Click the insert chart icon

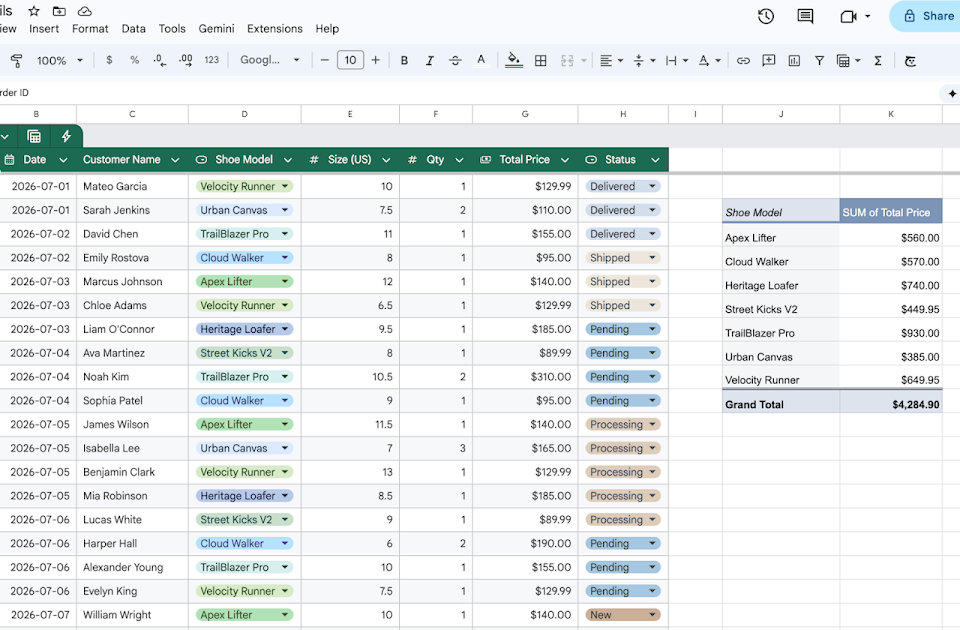coord(794,61)
